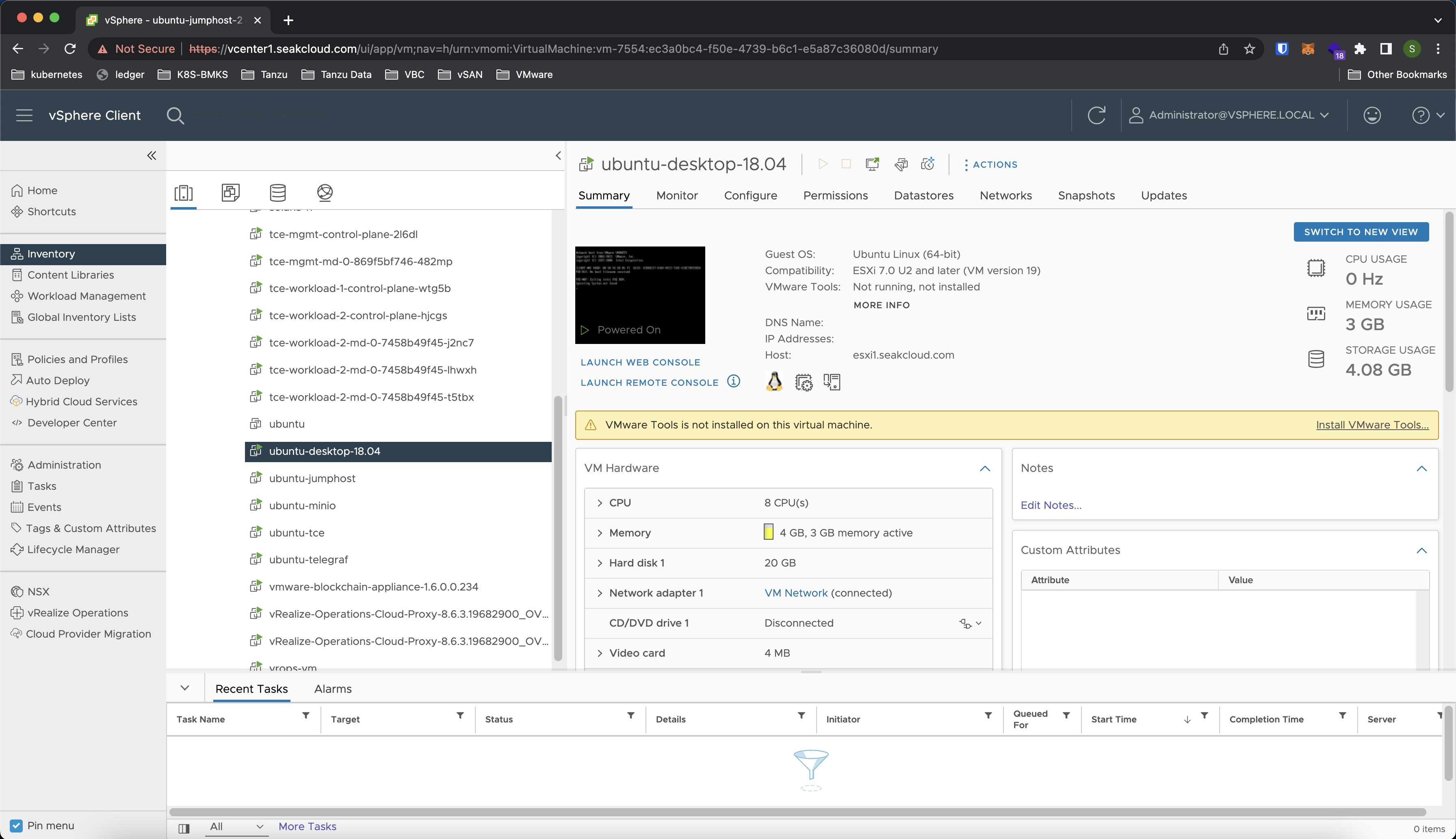Expand the Network adapter 1 row
Viewport: 1456px width, 839px height.
600,594
